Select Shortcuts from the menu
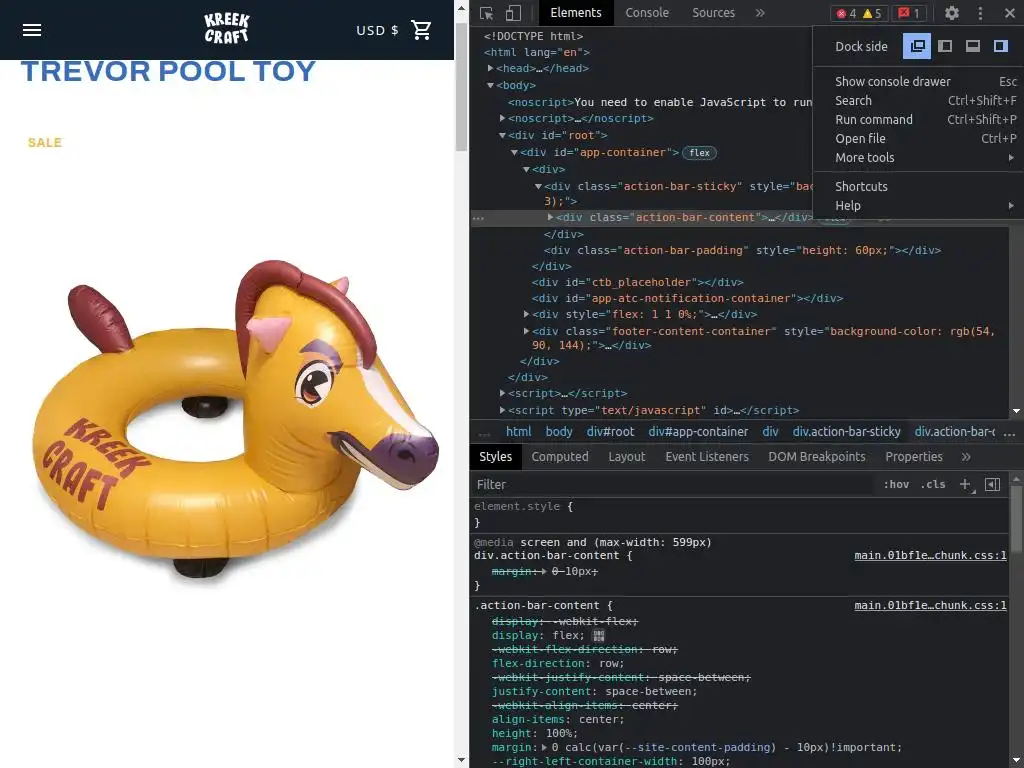 [918, 187]
